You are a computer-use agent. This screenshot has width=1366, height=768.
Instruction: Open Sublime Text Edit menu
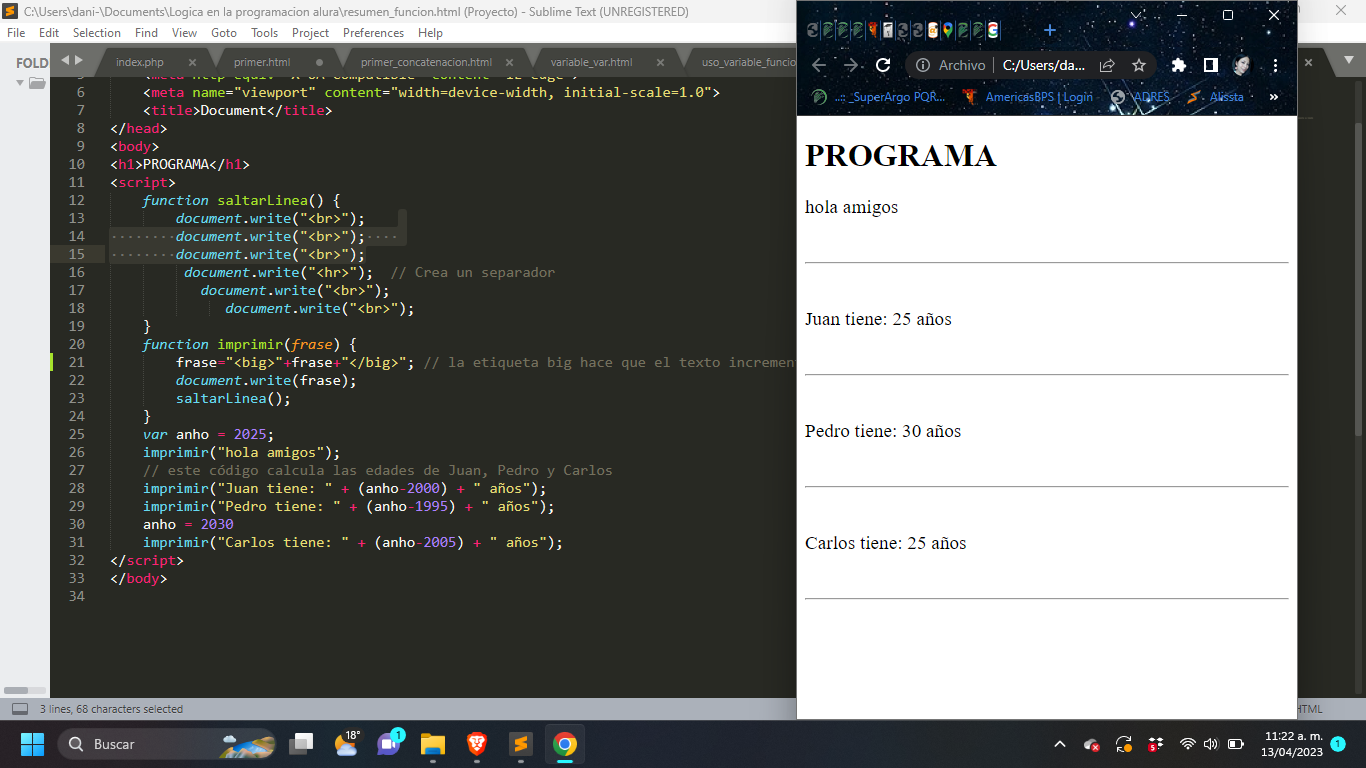coord(49,32)
